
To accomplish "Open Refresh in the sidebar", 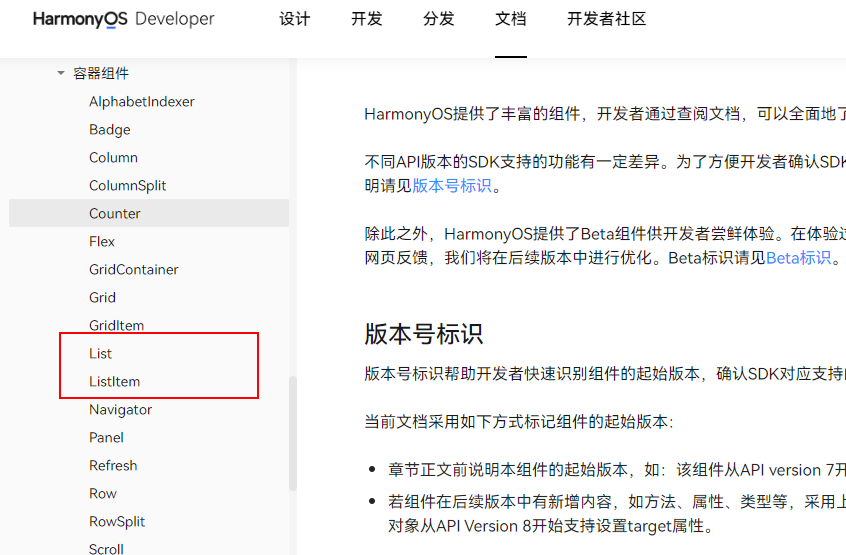I will point(113,465).
